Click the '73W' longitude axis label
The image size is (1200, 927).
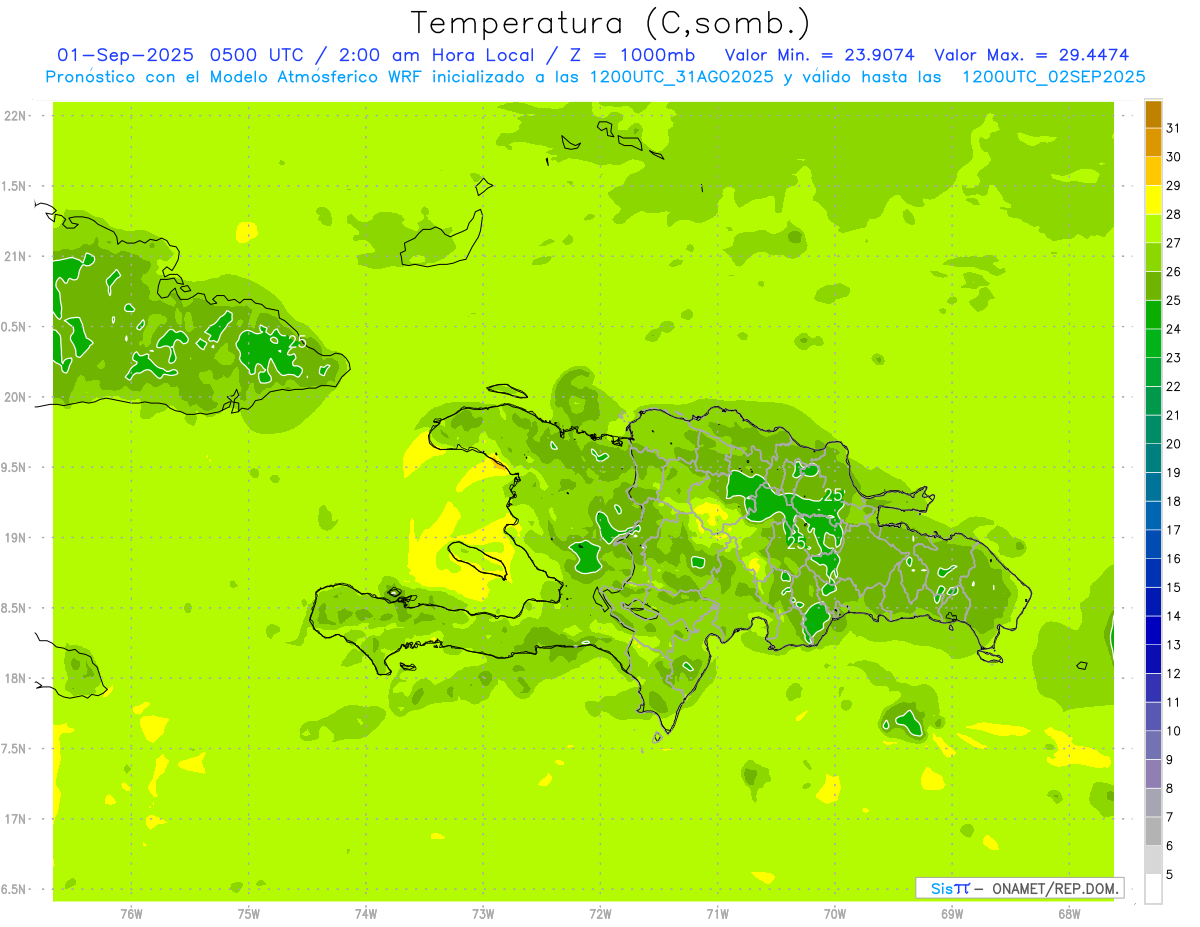click(483, 914)
